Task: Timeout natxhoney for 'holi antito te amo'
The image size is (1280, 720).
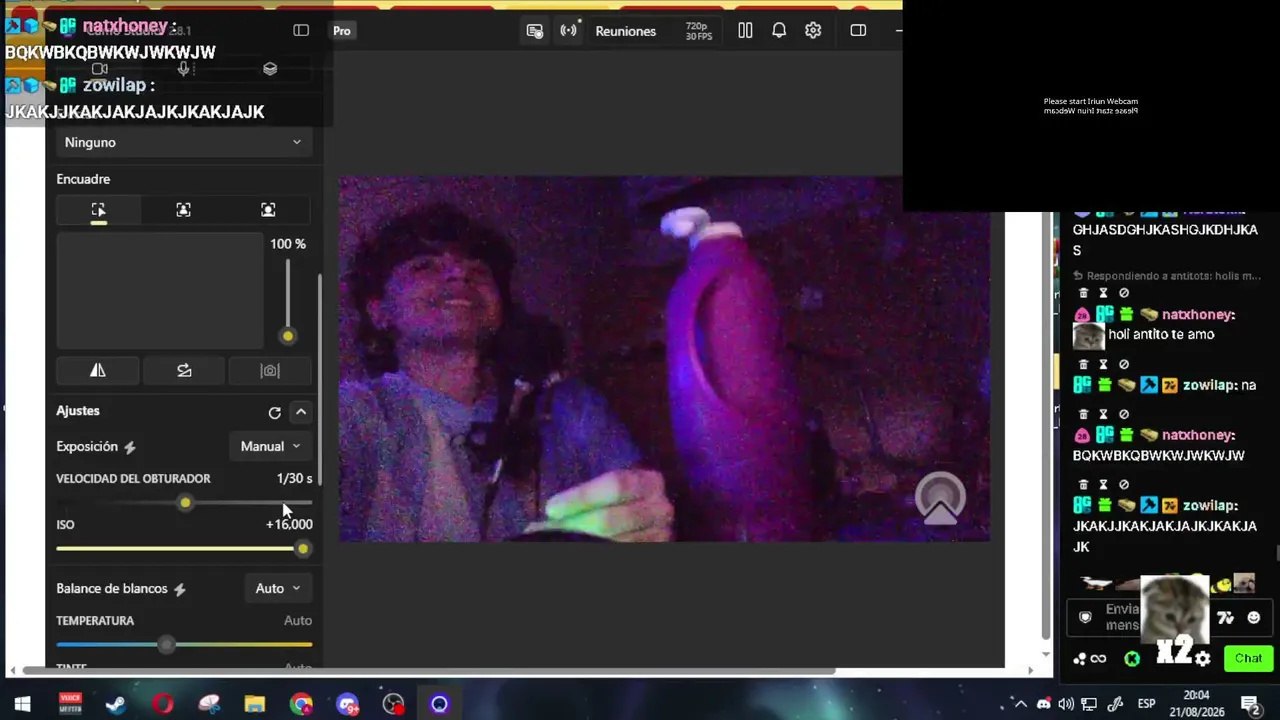Action: tap(1103, 293)
